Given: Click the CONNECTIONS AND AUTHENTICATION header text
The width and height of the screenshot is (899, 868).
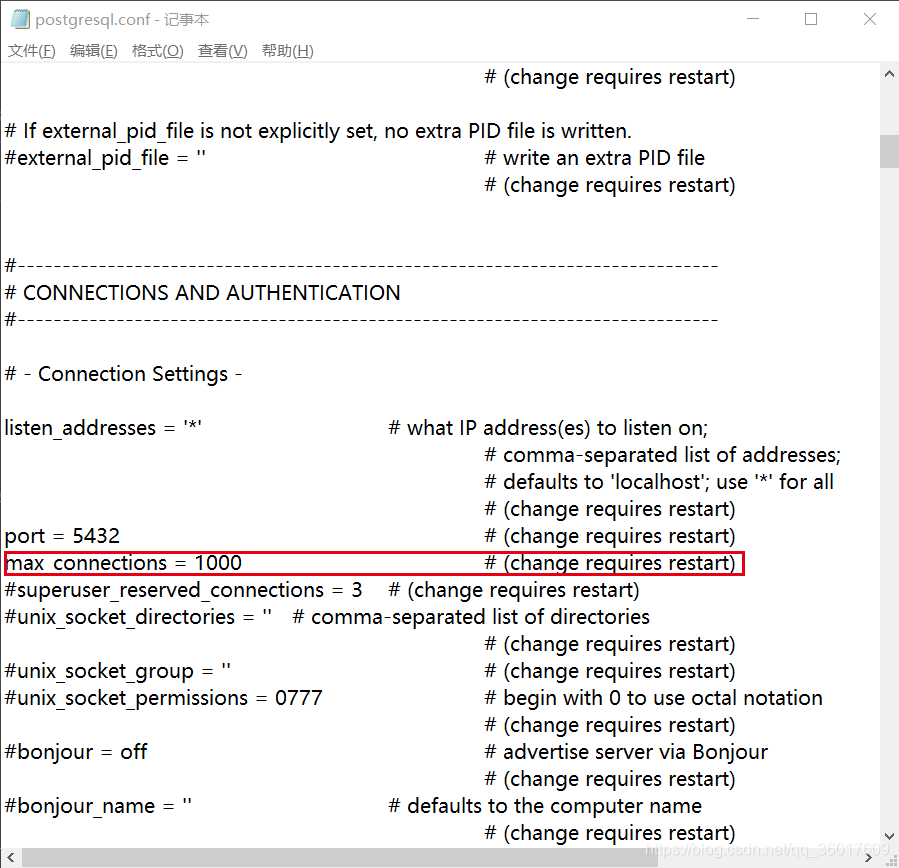Looking at the screenshot, I should (x=200, y=292).
